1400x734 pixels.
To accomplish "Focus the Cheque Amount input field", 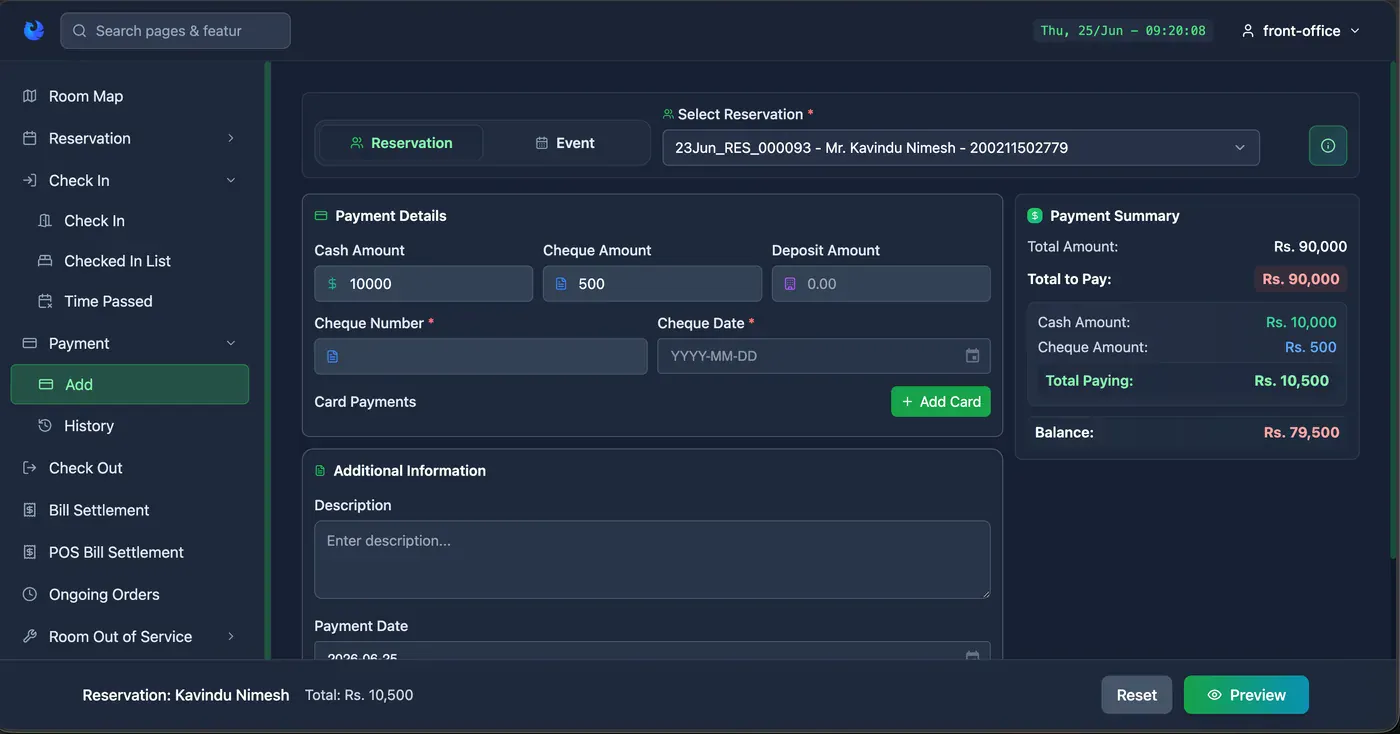I will point(652,284).
